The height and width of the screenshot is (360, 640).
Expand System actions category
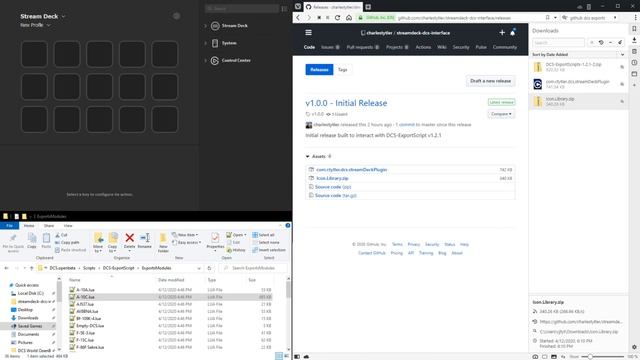206,43
